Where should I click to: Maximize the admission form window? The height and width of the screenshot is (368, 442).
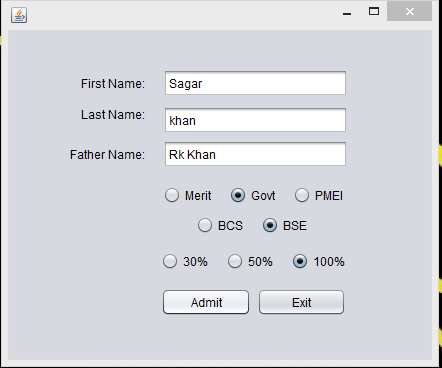point(374,11)
